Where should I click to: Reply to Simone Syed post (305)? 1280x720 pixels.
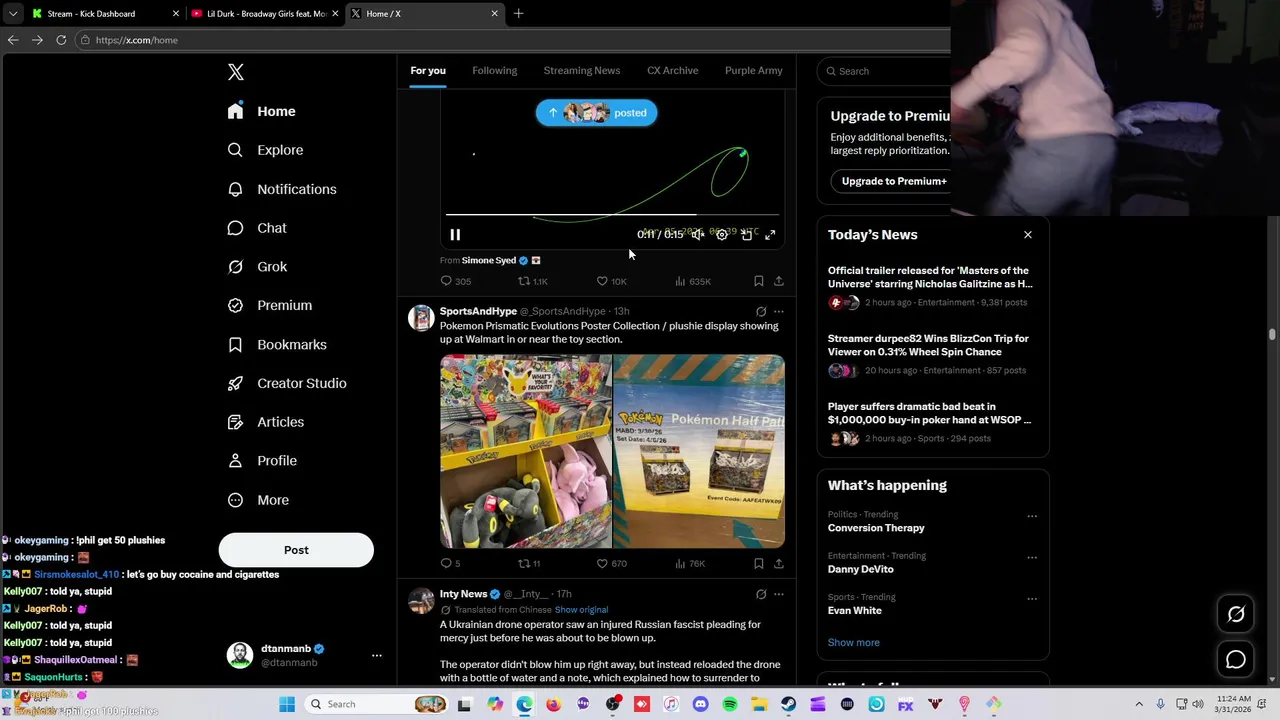[x=456, y=281]
